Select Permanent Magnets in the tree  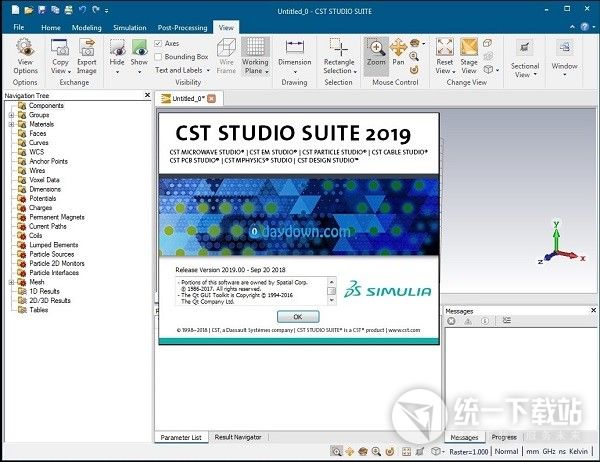coord(57,217)
